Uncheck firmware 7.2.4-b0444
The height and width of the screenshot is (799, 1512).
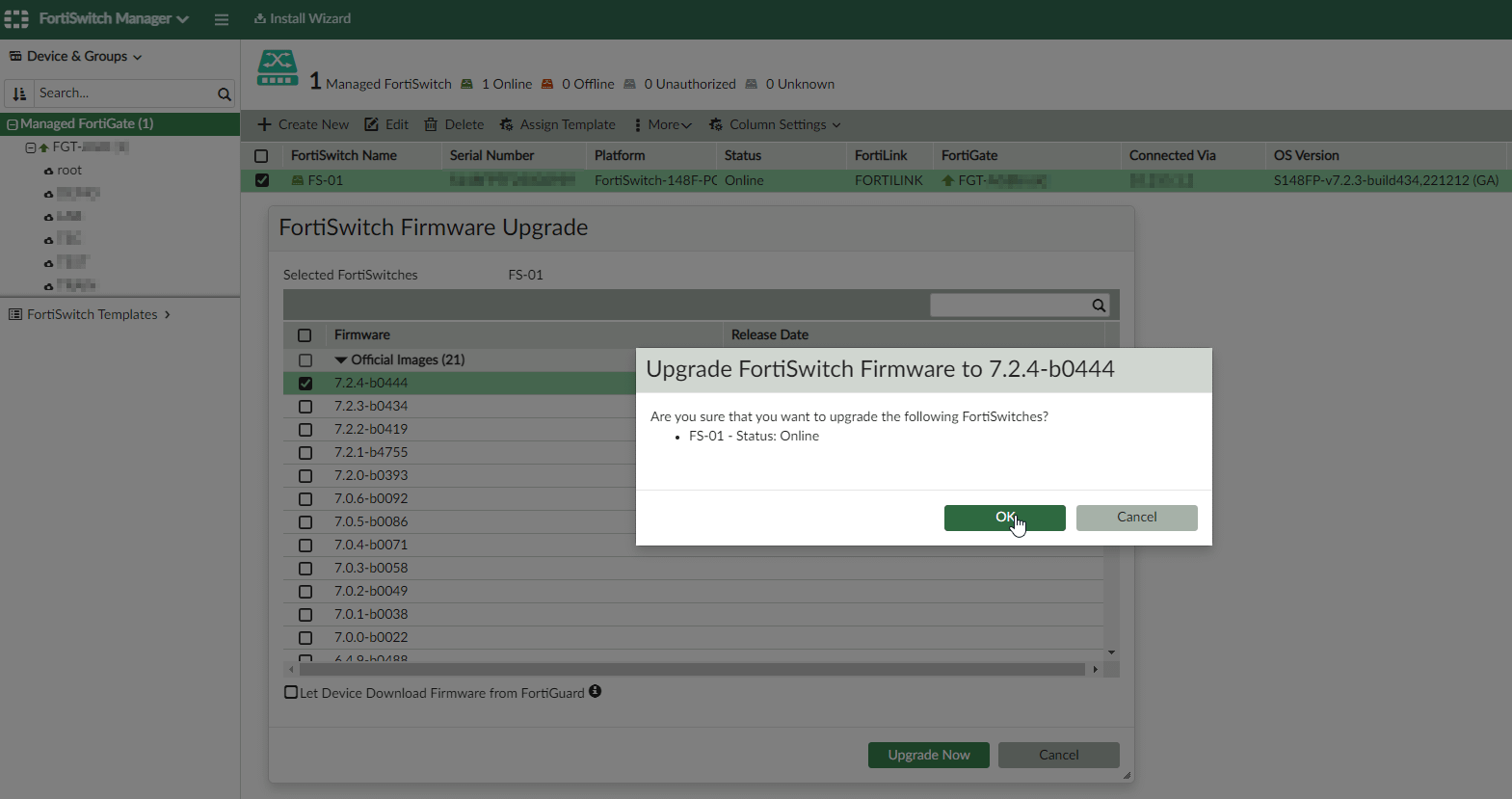pos(305,384)
